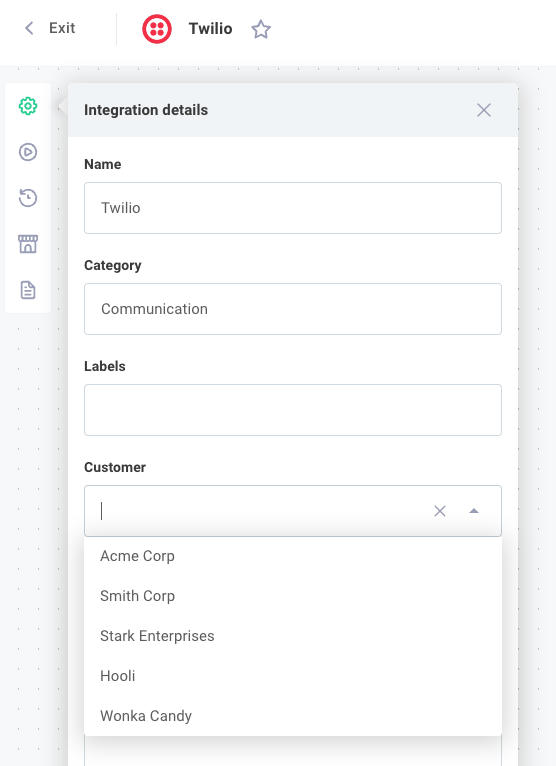Click the Twilio title text

[x=210, y=29]
